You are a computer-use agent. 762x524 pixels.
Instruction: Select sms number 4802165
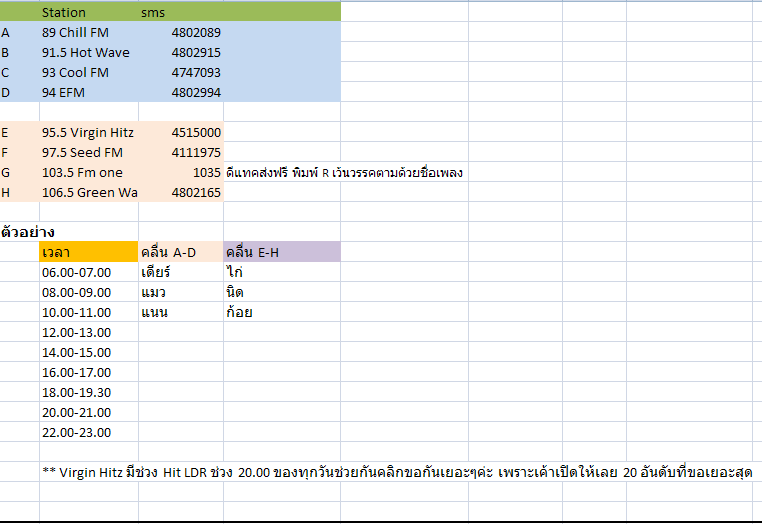(x=181, y=192)
